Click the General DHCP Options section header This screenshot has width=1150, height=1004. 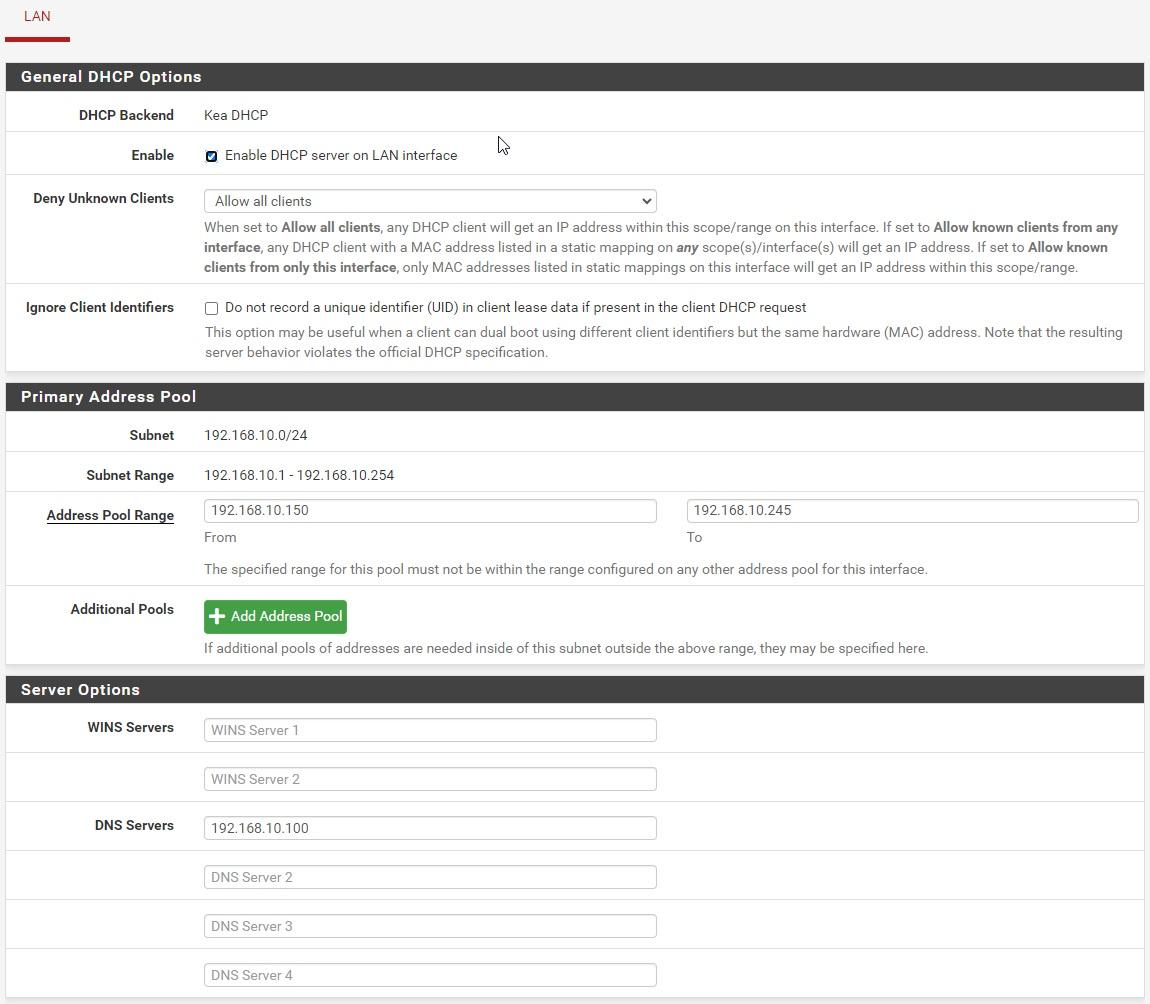111,77
